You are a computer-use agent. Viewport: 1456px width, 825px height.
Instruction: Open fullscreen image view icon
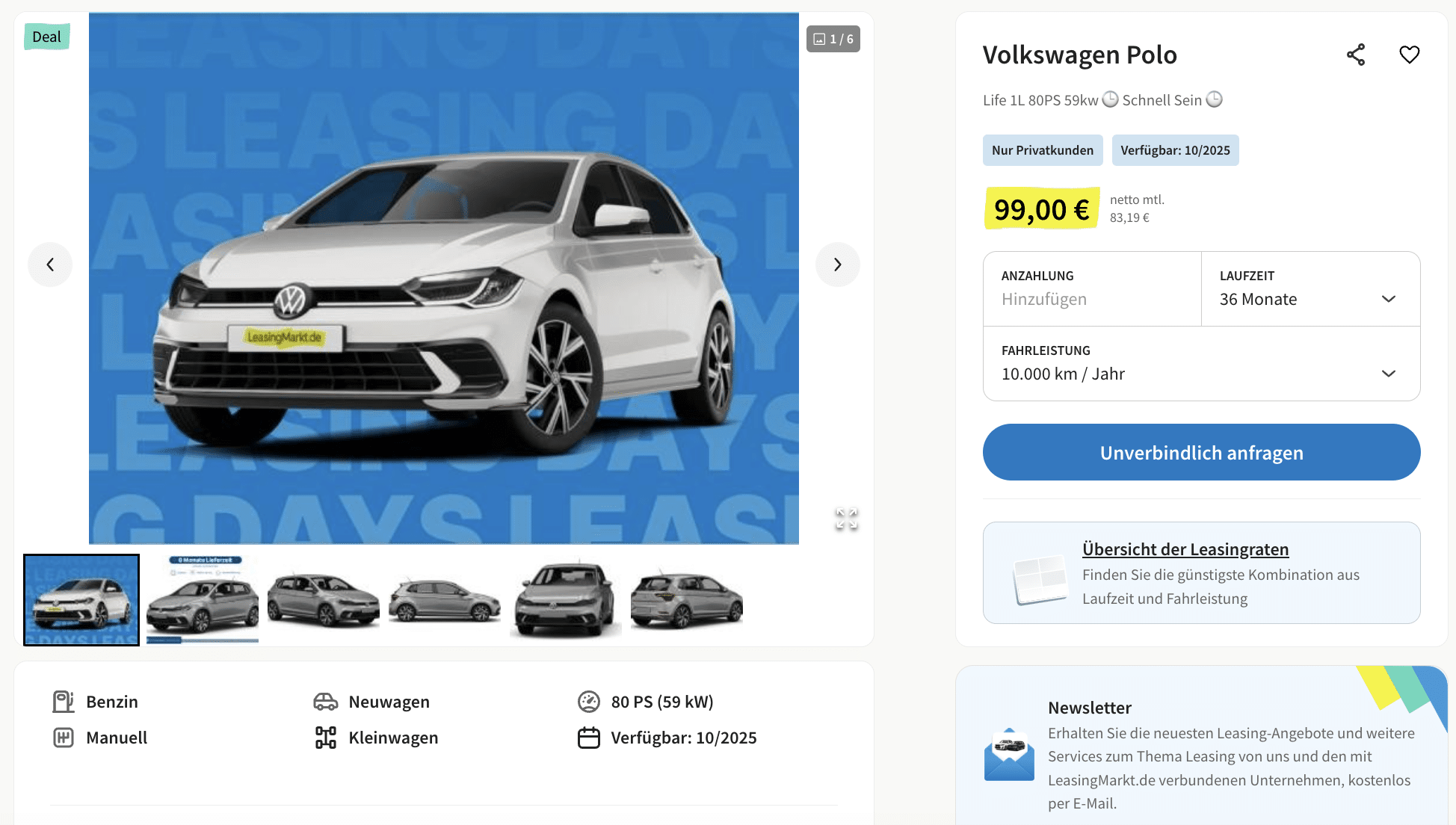tap(846, 519)
